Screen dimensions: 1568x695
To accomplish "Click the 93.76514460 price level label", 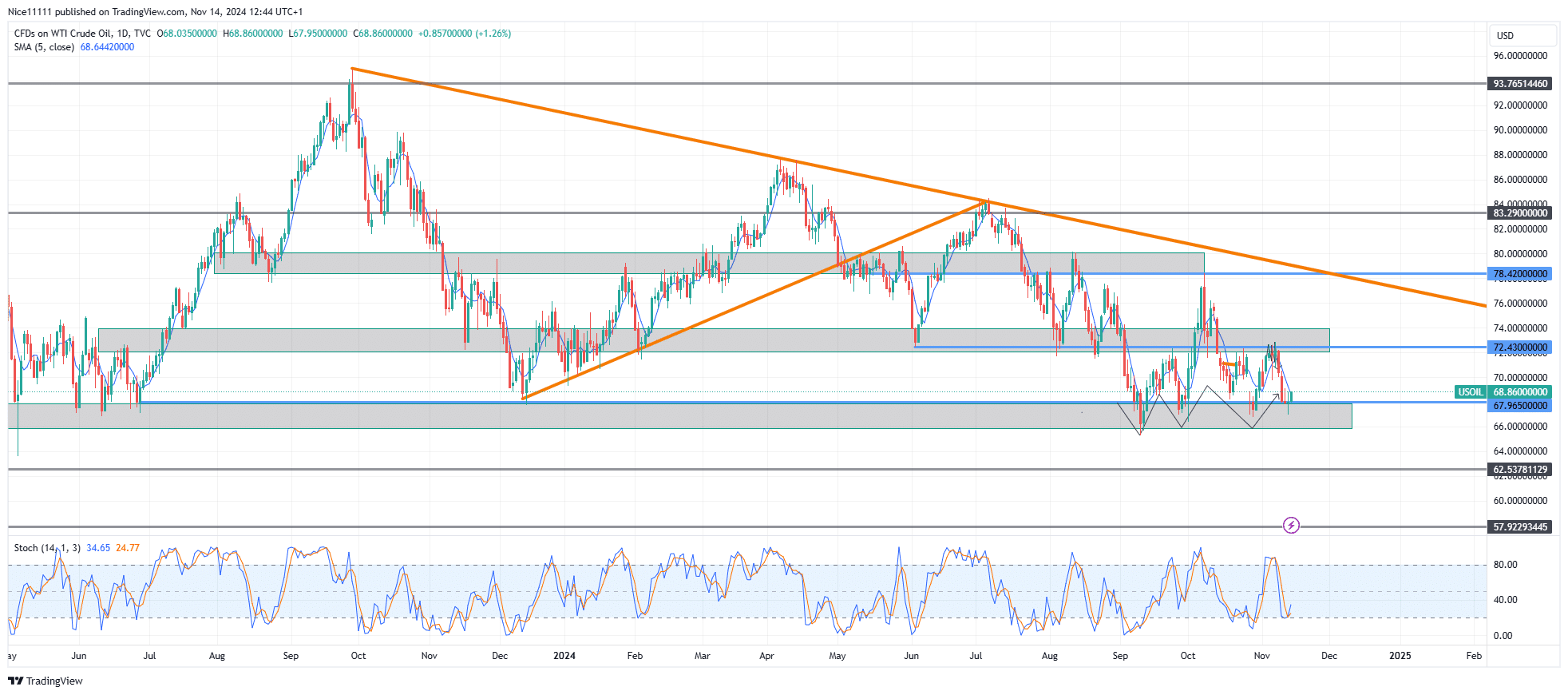I will 1520,83.
